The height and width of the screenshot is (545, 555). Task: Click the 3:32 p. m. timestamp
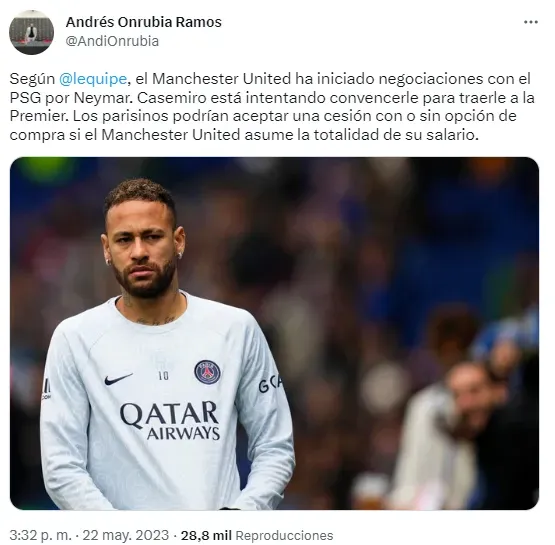click(x=38, y=535)
